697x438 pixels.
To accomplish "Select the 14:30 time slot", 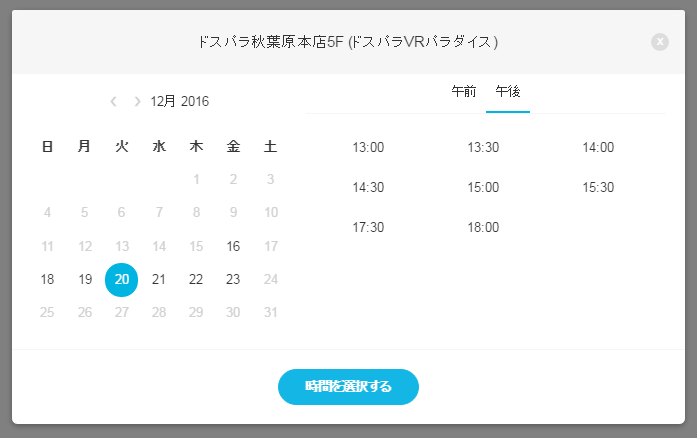I will click(368, 187).
